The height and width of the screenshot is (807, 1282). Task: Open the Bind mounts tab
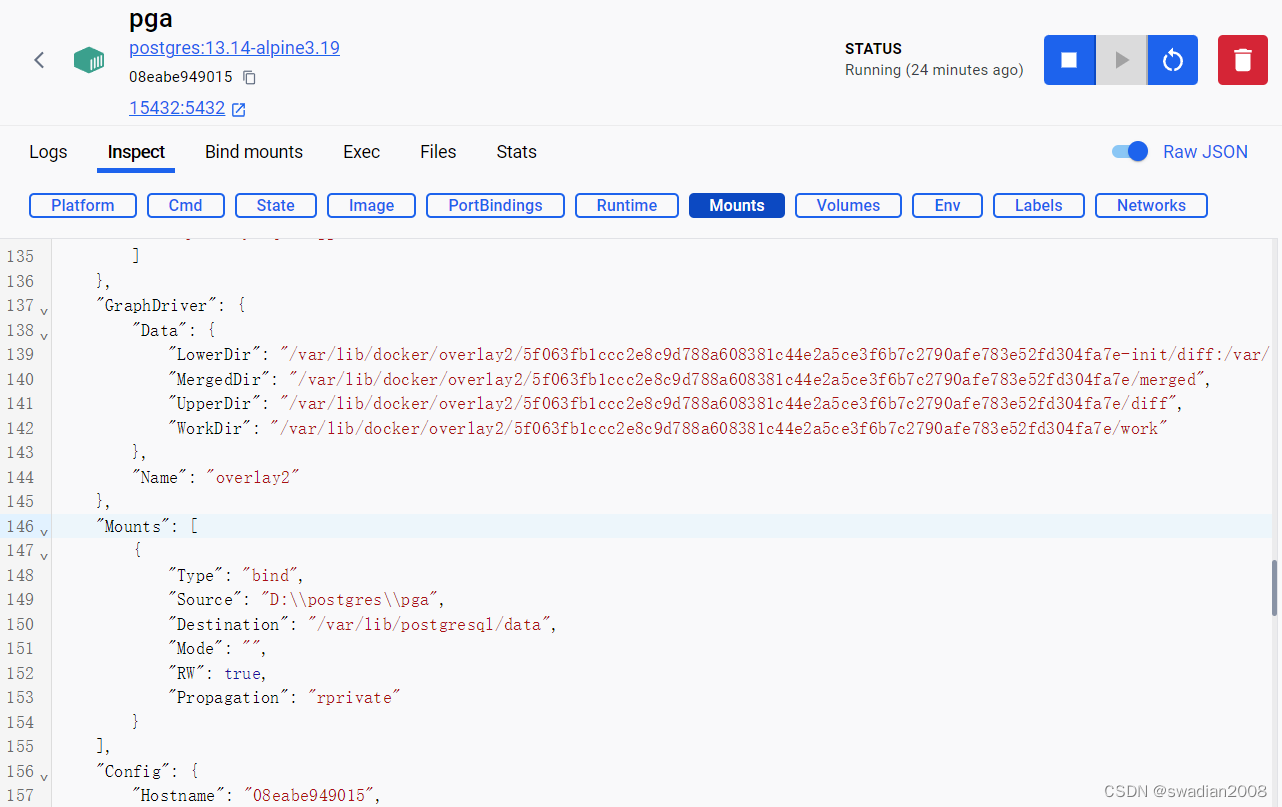click(x=254, y=152)
